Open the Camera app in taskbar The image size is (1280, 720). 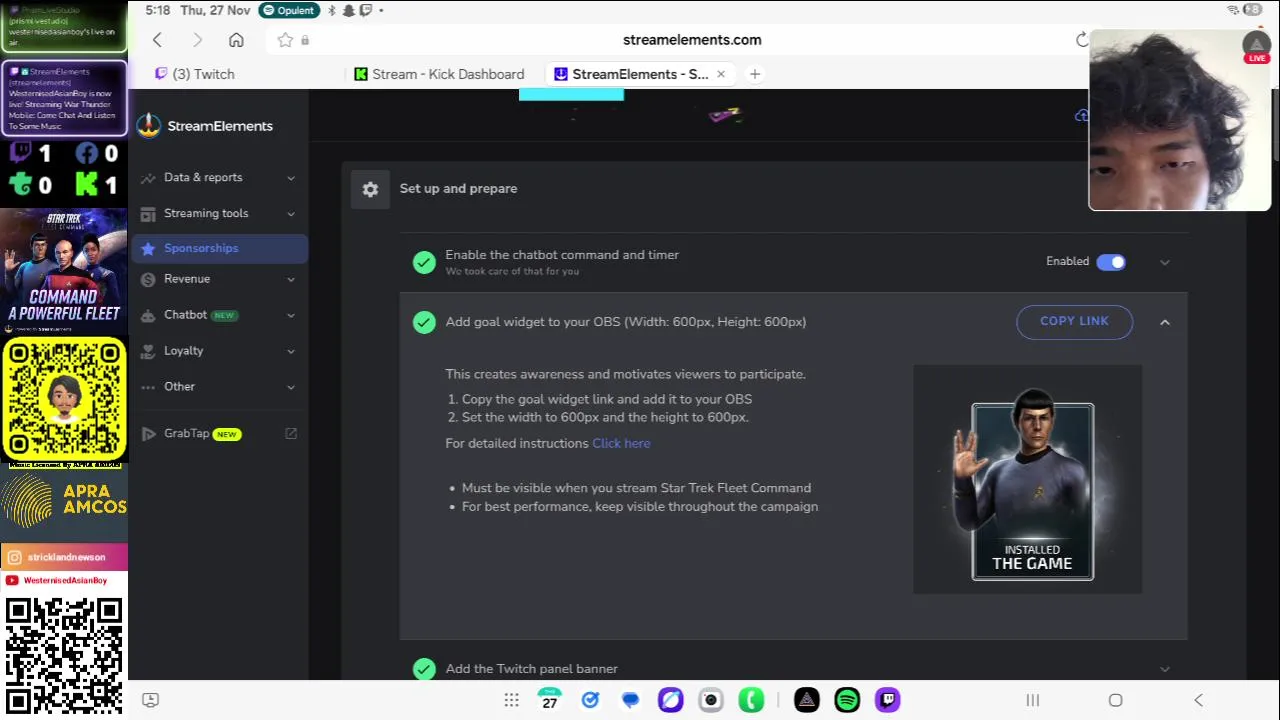click(x=711, y=700)
